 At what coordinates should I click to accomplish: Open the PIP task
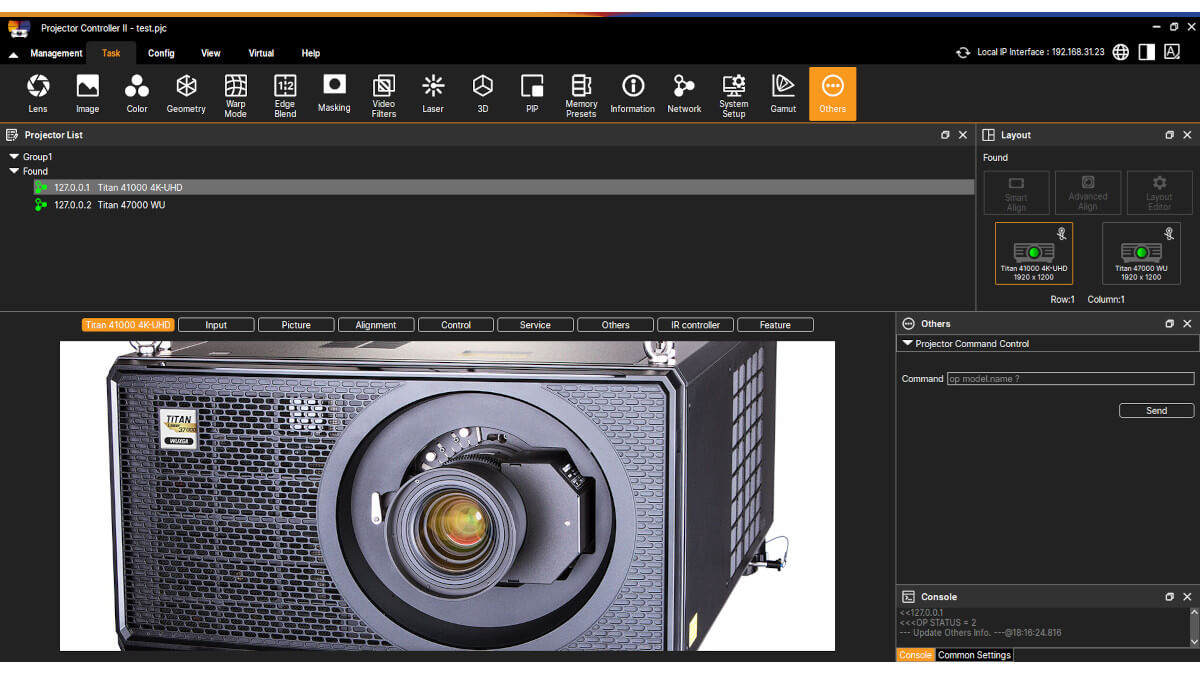tap(532, 94)
